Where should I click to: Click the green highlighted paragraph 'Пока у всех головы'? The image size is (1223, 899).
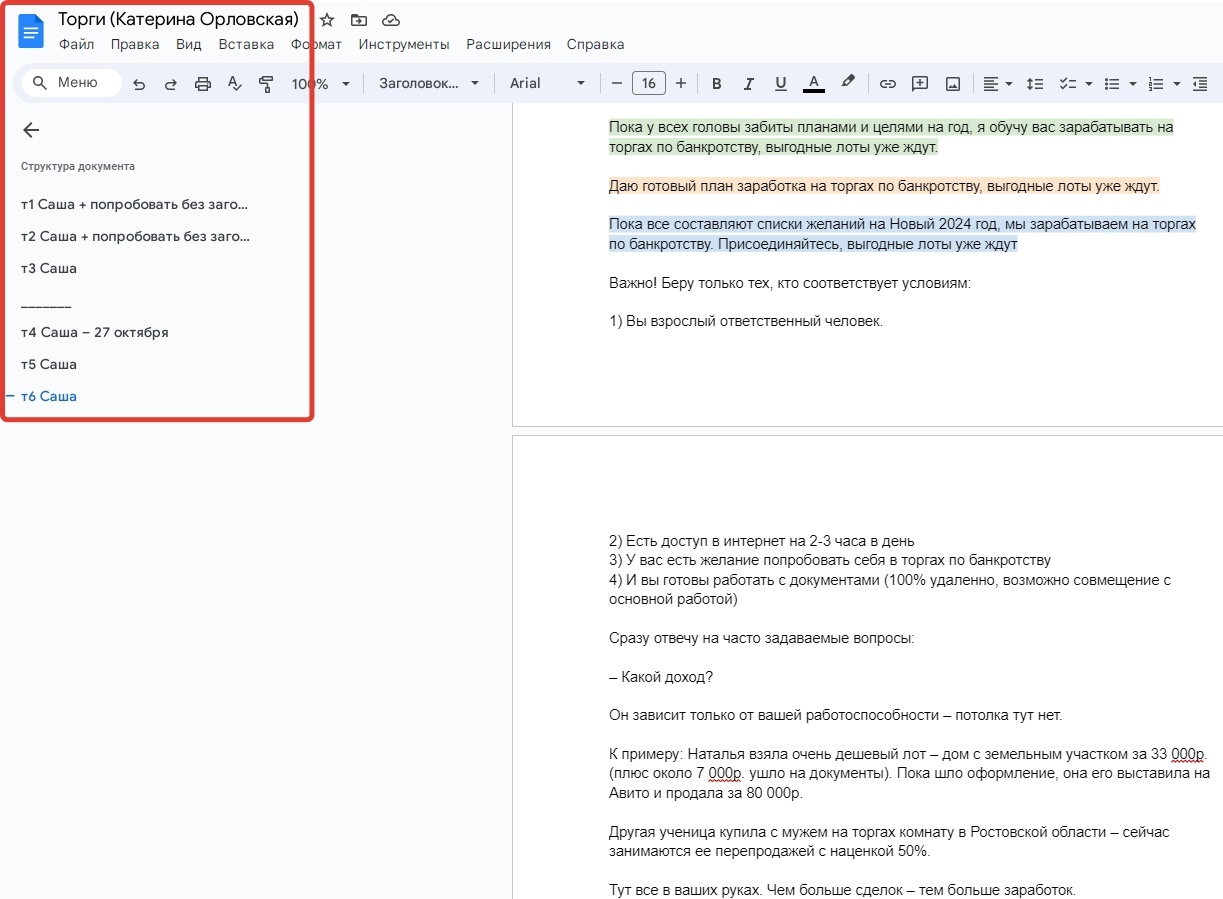click(x=891, y=137)
